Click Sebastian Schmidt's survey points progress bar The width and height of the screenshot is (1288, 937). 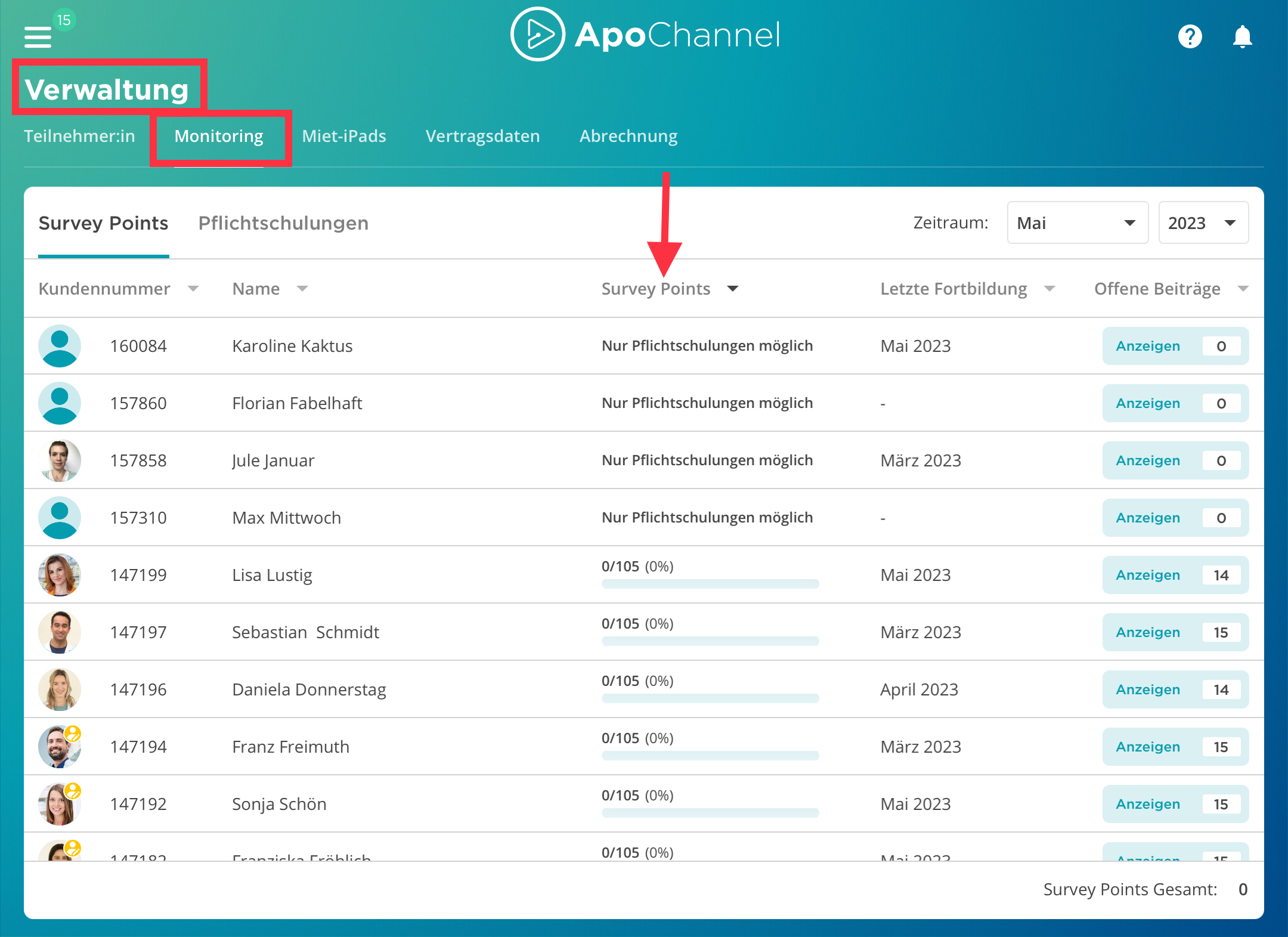tap(710, 641)
